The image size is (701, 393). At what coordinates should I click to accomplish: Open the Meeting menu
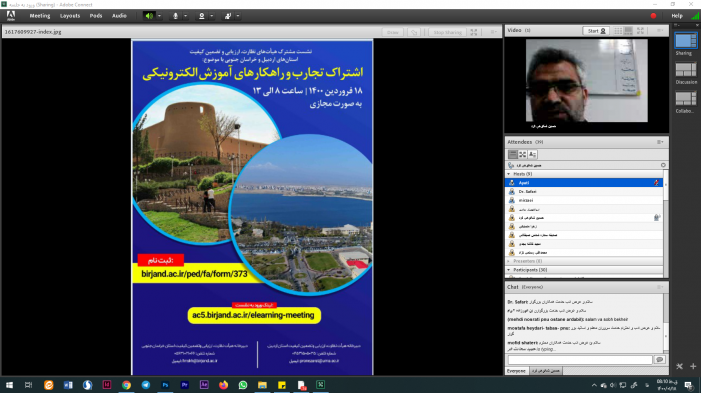(x=40, y=16)
